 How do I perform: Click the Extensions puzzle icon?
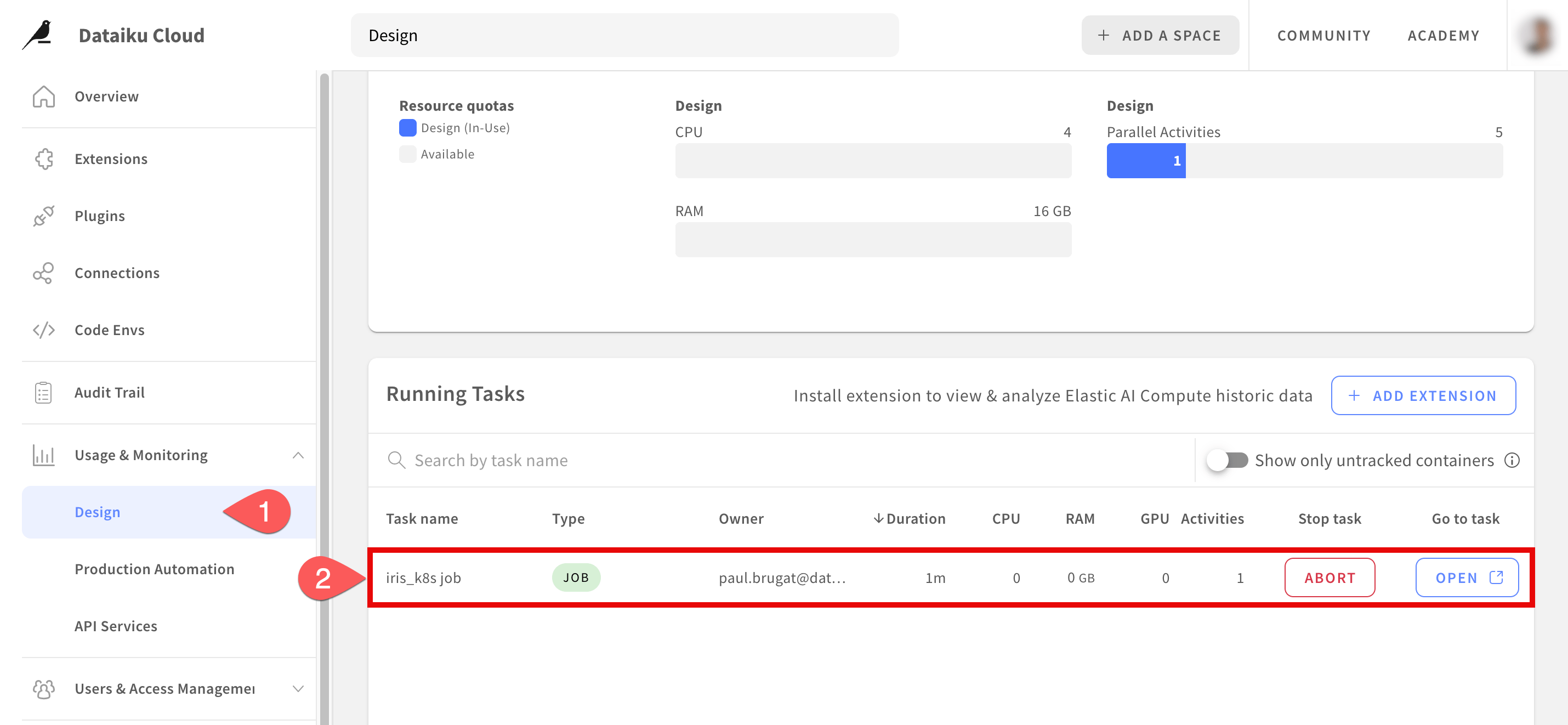(x=44, y=159)
